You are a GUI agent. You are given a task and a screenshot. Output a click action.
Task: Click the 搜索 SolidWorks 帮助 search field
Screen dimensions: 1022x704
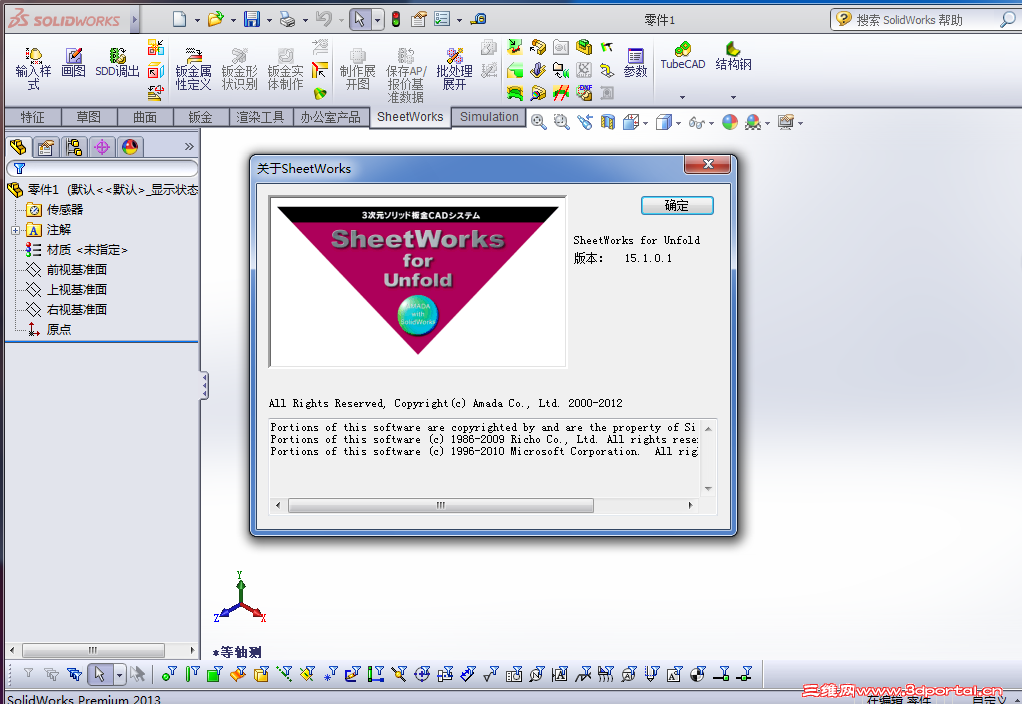click(x=926, y=20)
